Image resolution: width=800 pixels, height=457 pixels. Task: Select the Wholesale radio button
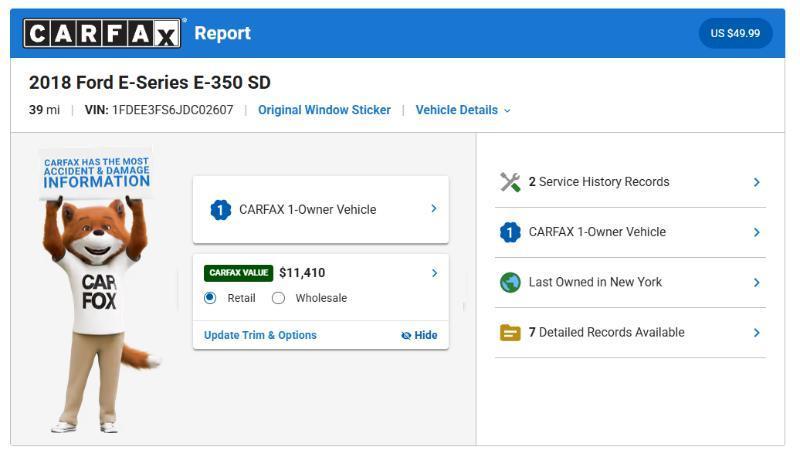[x=278, y=298]
